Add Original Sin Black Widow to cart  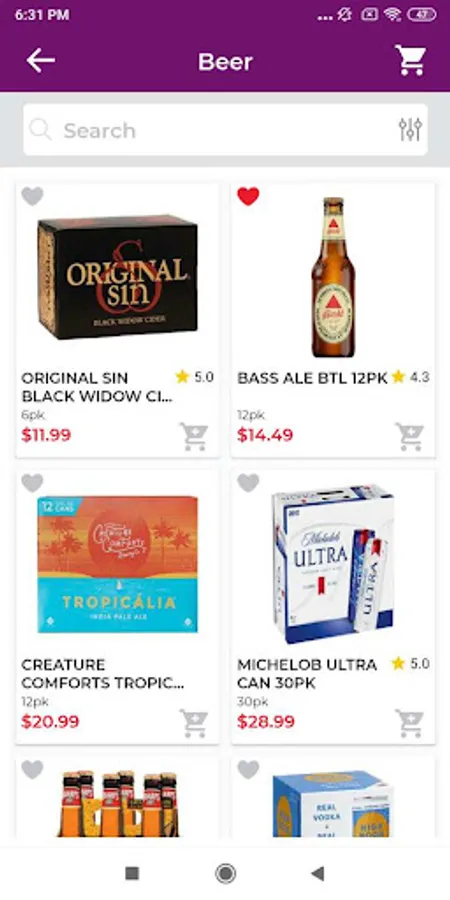193,436
